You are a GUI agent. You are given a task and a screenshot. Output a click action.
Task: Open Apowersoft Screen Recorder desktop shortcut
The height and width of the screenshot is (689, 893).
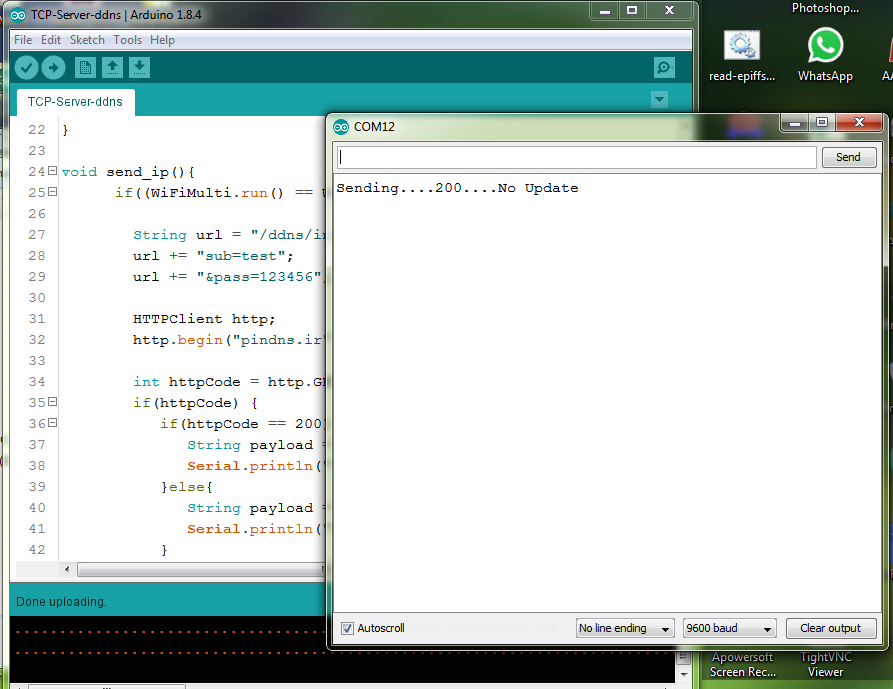[x=742, y=665]
